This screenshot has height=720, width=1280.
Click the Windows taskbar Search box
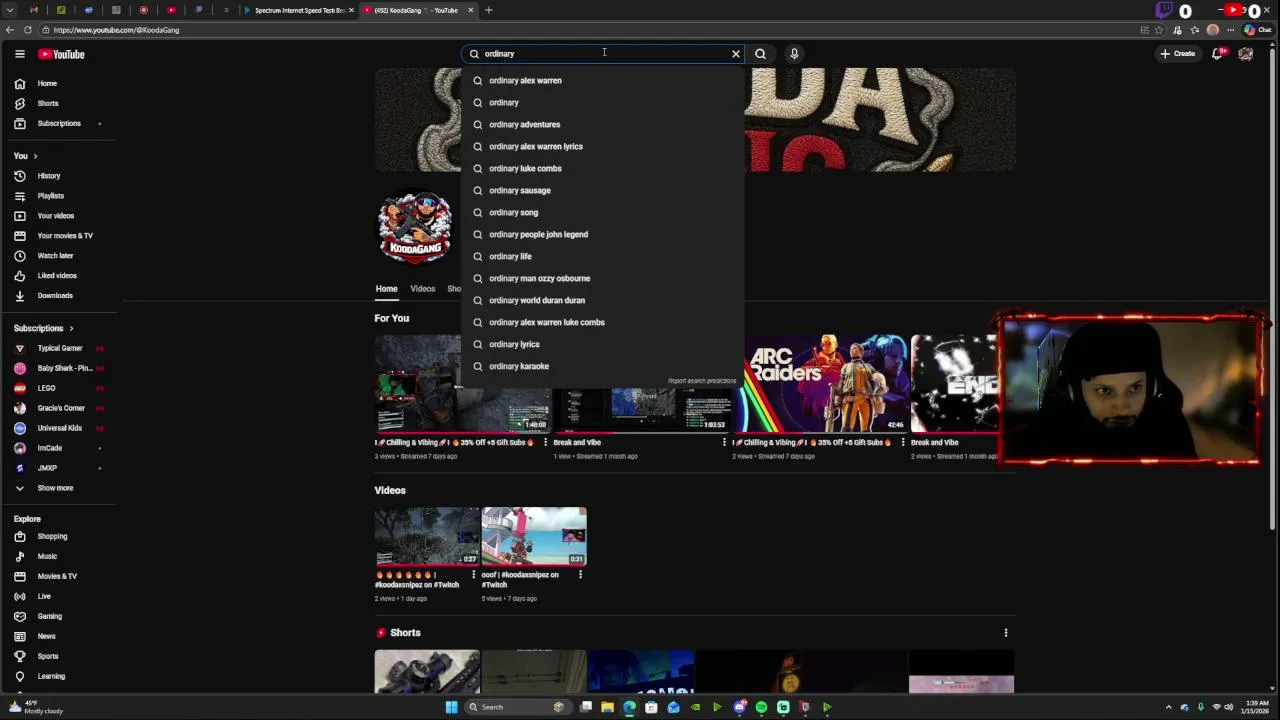click(x=518, y=707)
